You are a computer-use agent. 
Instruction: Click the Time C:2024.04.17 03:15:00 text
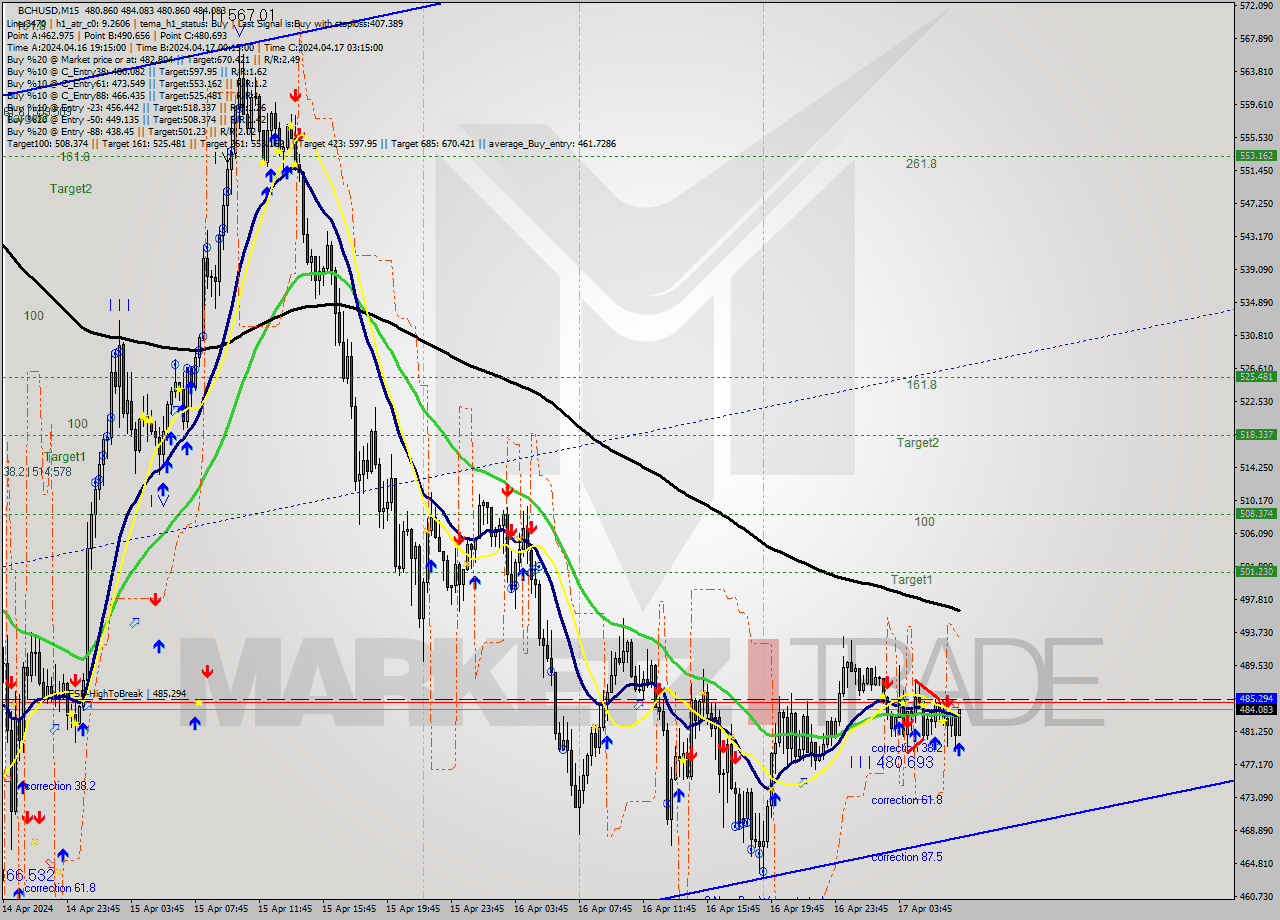coord(326,47)
